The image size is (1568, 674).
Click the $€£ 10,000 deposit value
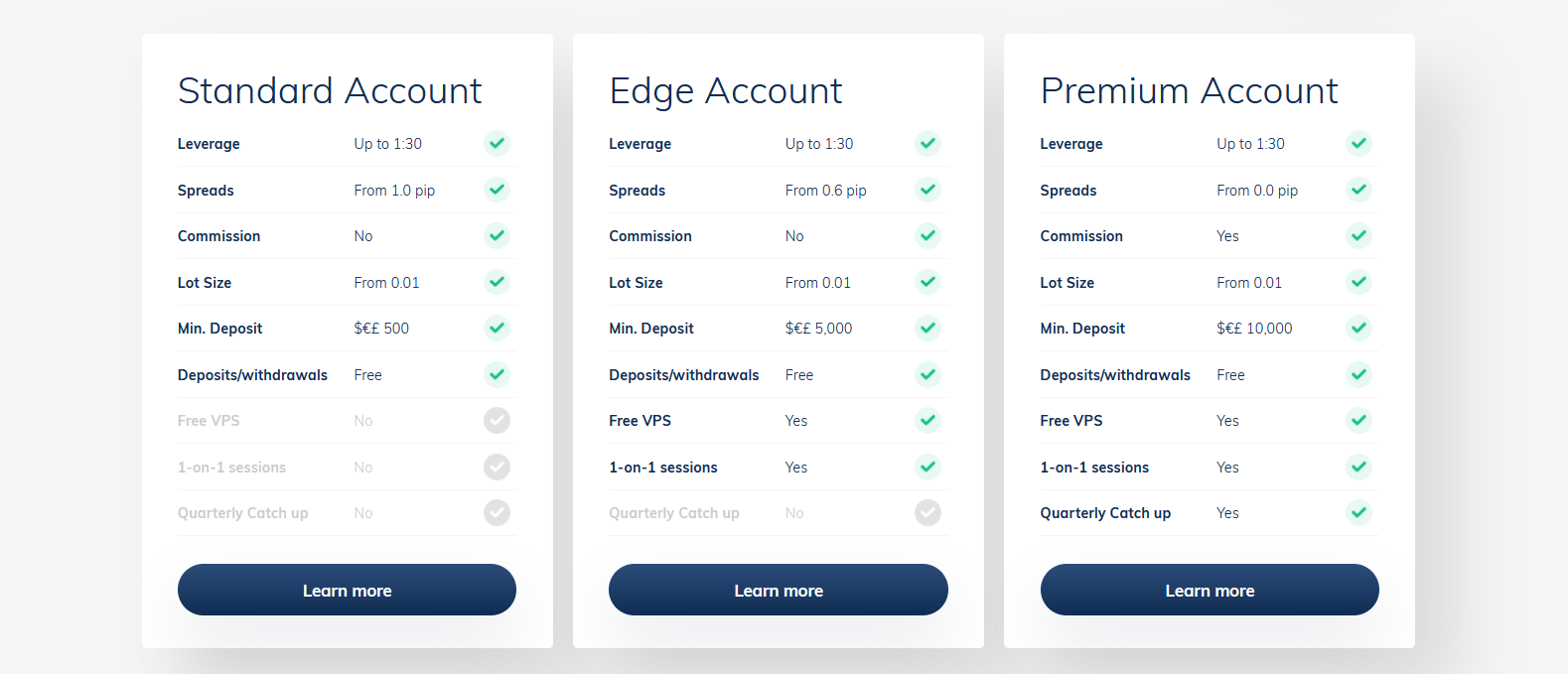pos(1254,329)
